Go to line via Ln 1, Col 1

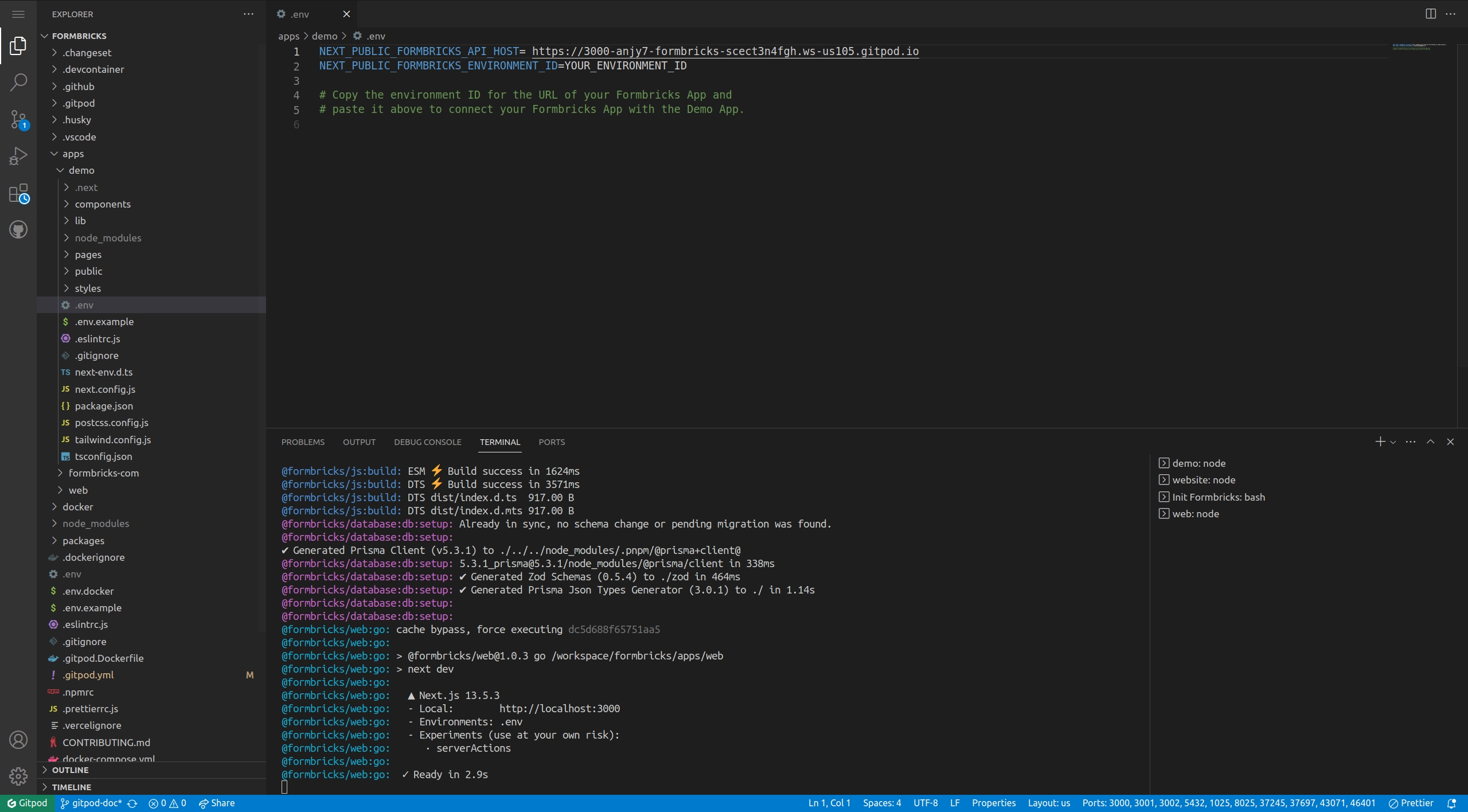tap(829, 803)
